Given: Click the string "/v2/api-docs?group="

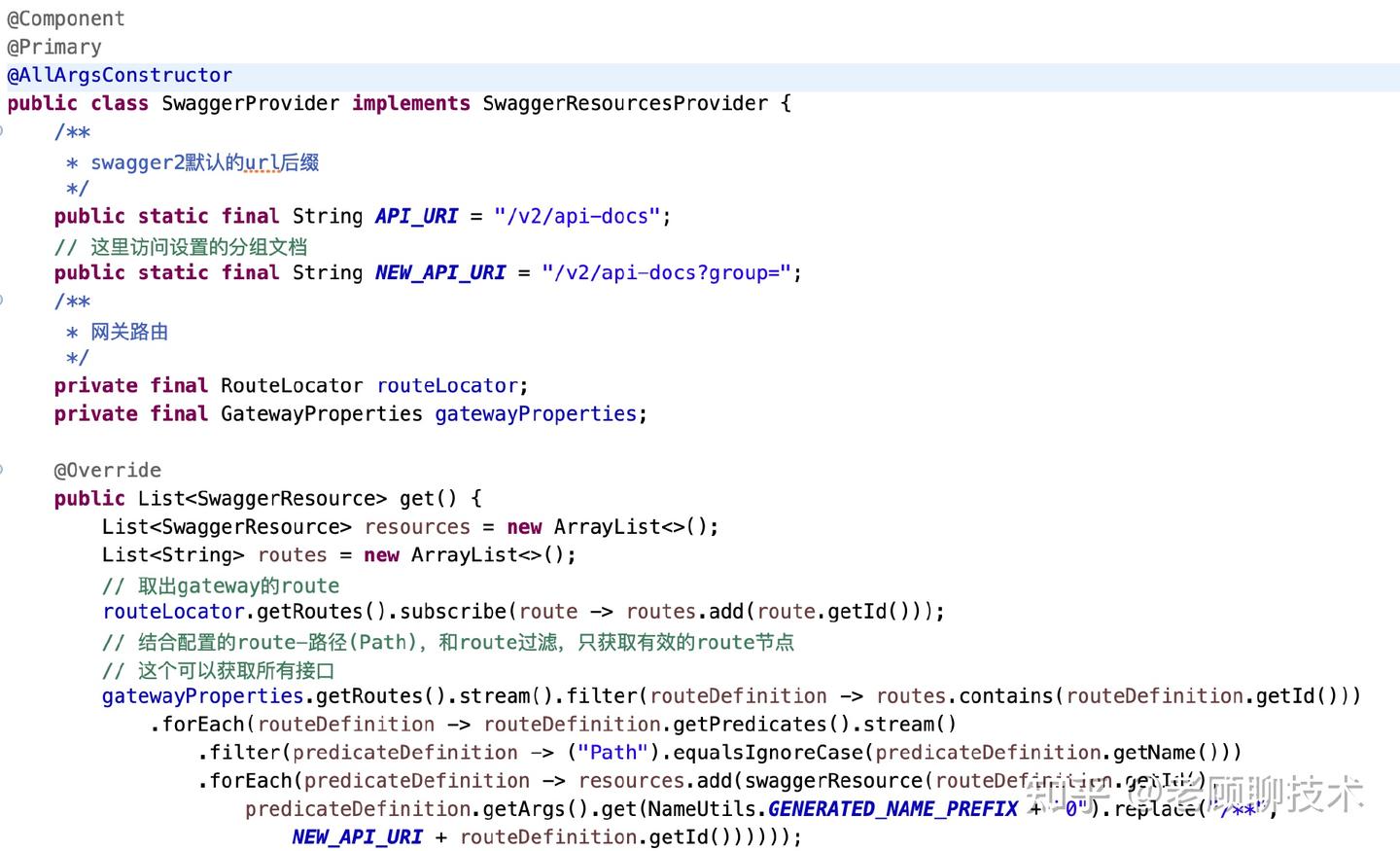Looking at the screenshot, I should pyautogui.click(x=666, y=272).
